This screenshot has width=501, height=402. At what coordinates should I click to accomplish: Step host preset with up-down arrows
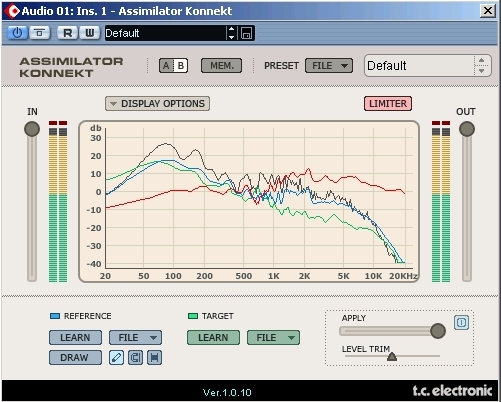pos(231,33)
